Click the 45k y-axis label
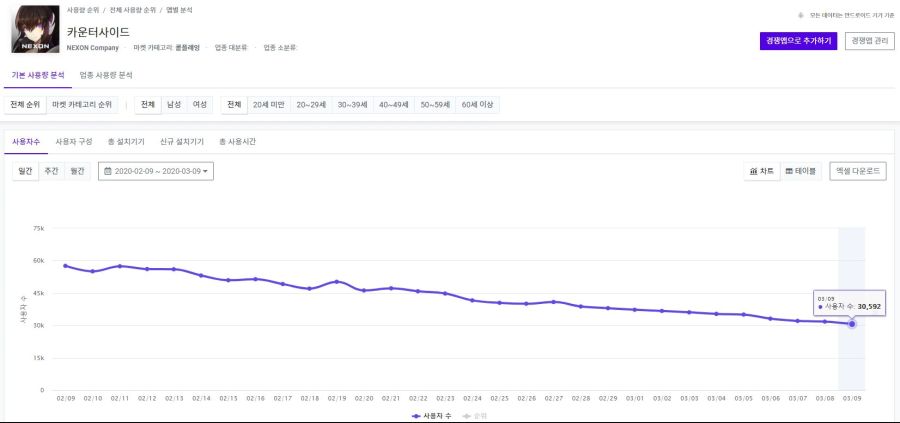 click(x=38, y=293)
